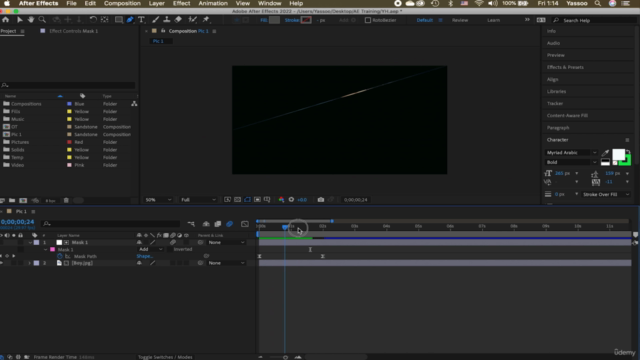The height and width of the screenshot is (360, 640).
Task: Collapse Mask 1 mask group twirl arrow
Action: pos(45,249)
